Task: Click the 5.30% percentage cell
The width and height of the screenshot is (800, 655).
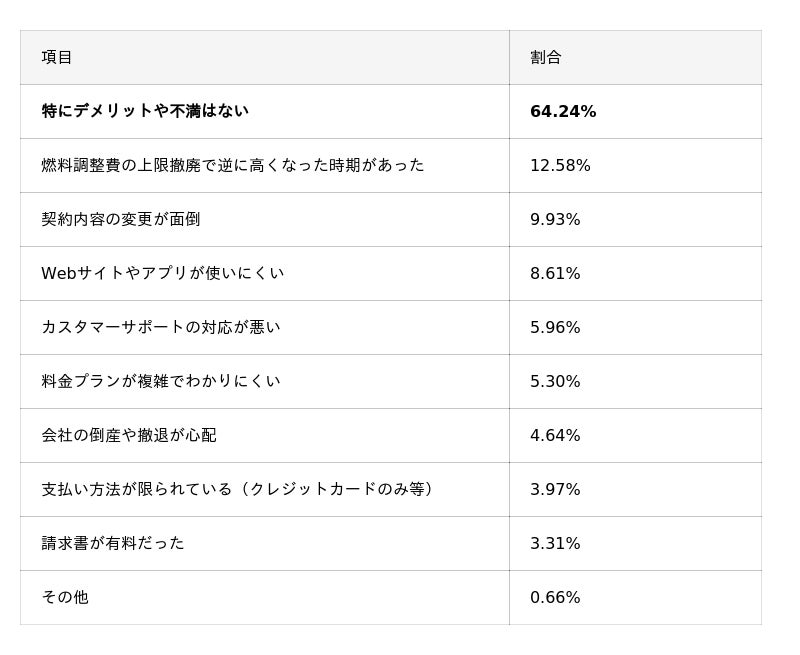Action: click(555, 381)
